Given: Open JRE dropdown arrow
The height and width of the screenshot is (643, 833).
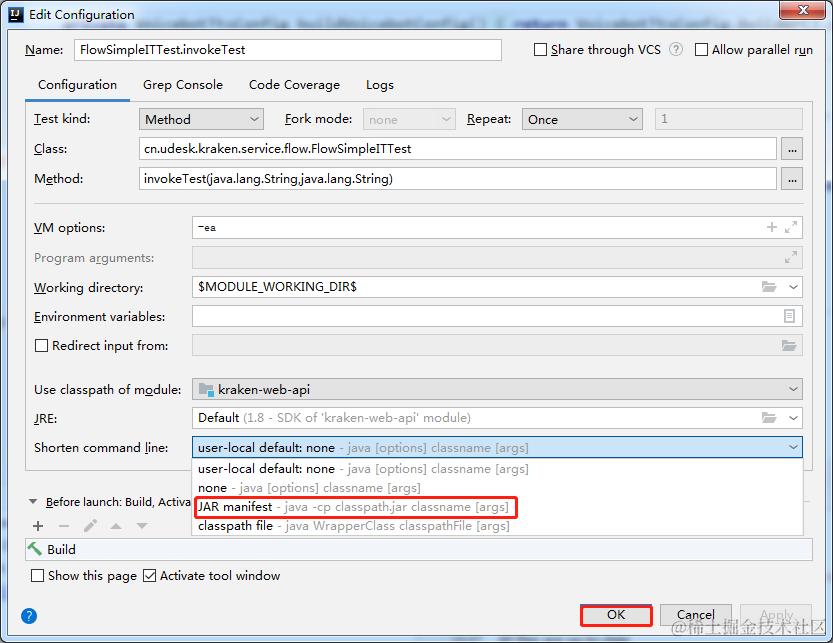Looking at the screenshot, I should (793, 418).
